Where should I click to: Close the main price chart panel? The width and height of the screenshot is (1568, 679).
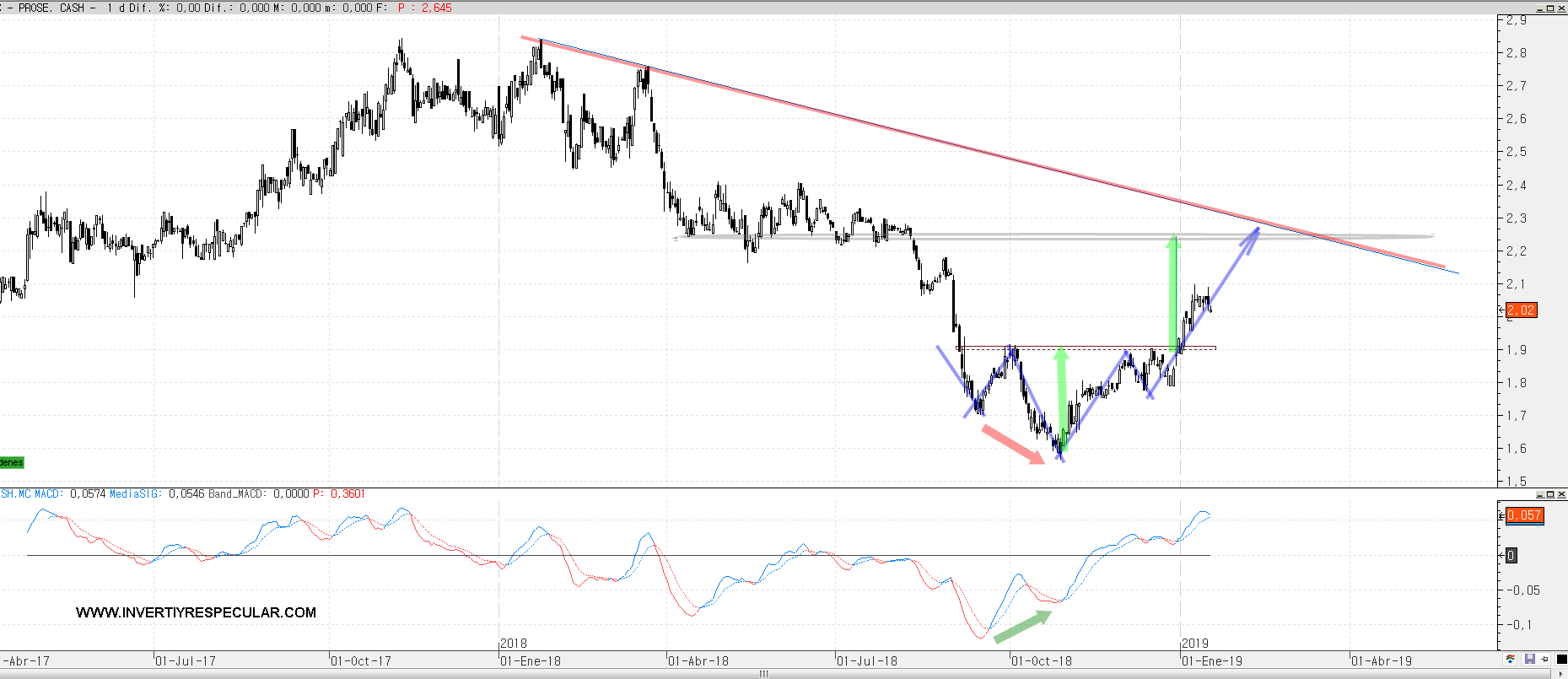pos(1561,8)
